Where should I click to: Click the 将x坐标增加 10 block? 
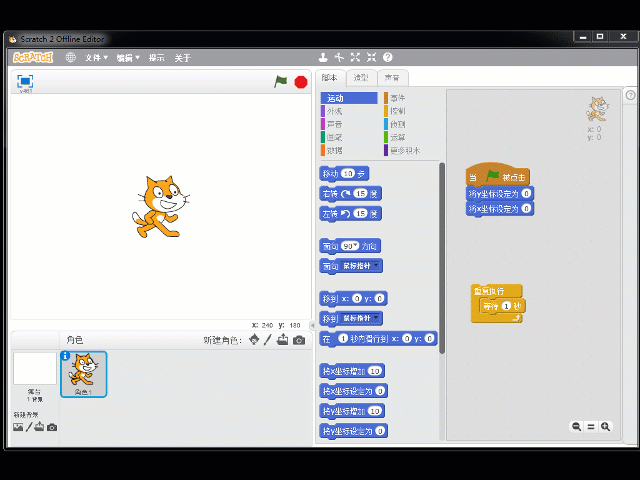[352, 371]
